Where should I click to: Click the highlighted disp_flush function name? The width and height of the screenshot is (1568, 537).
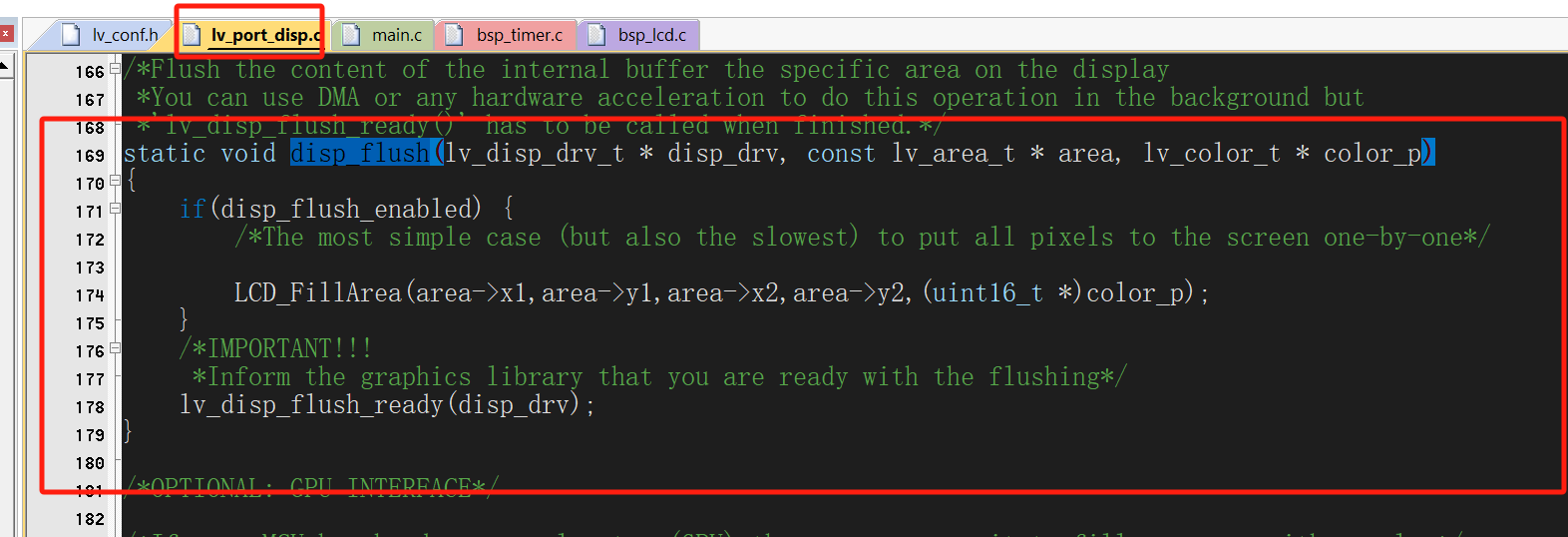click(x=360, y=154)
